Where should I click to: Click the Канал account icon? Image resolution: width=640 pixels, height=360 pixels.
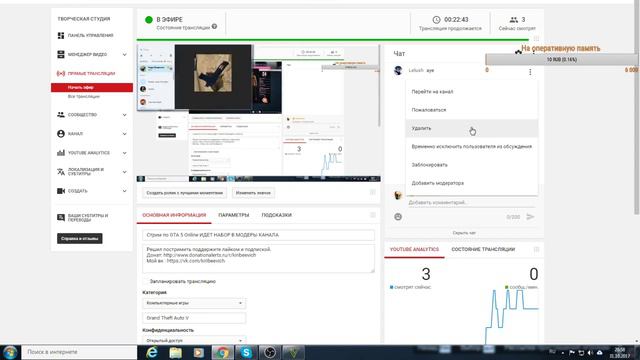pyautogui.click(x=61, y=133)
